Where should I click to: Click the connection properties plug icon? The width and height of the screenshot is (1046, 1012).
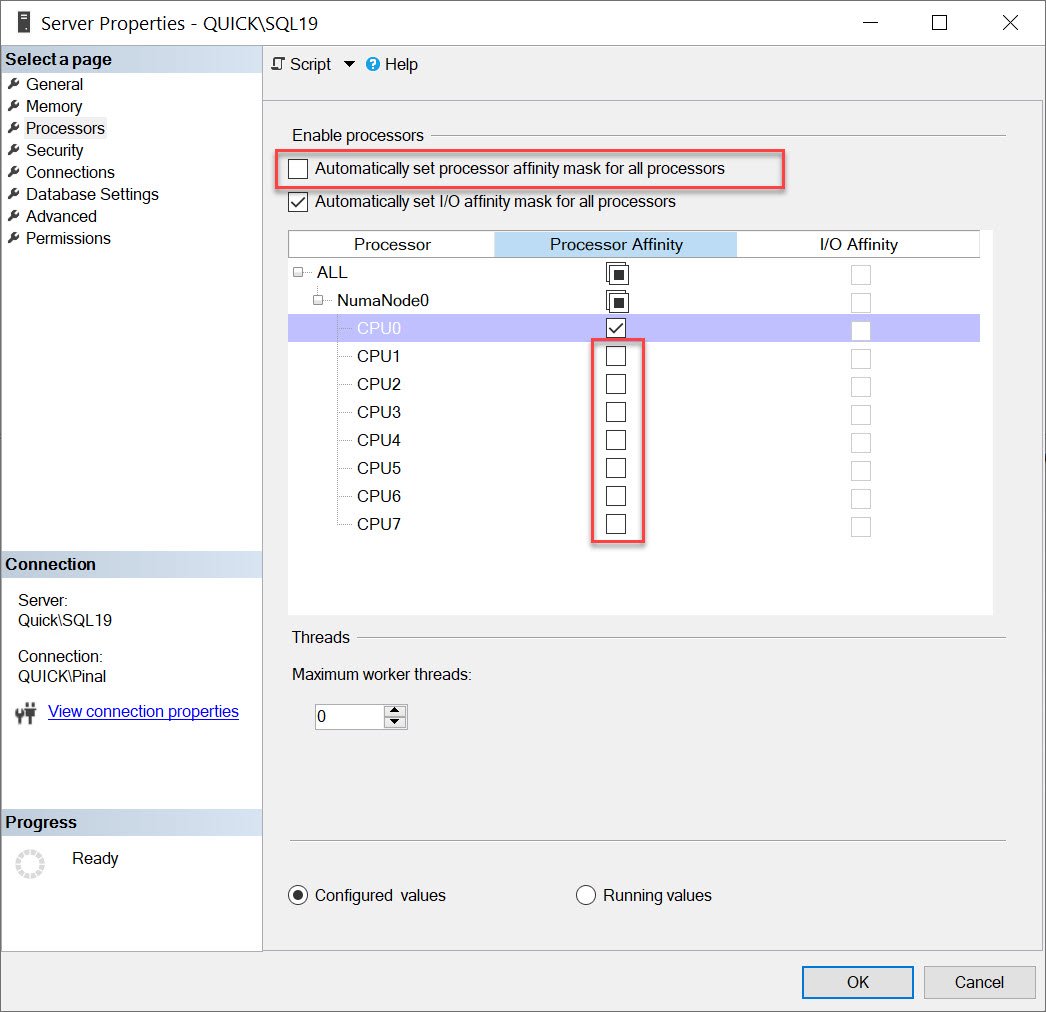click(x=26, y=713)
